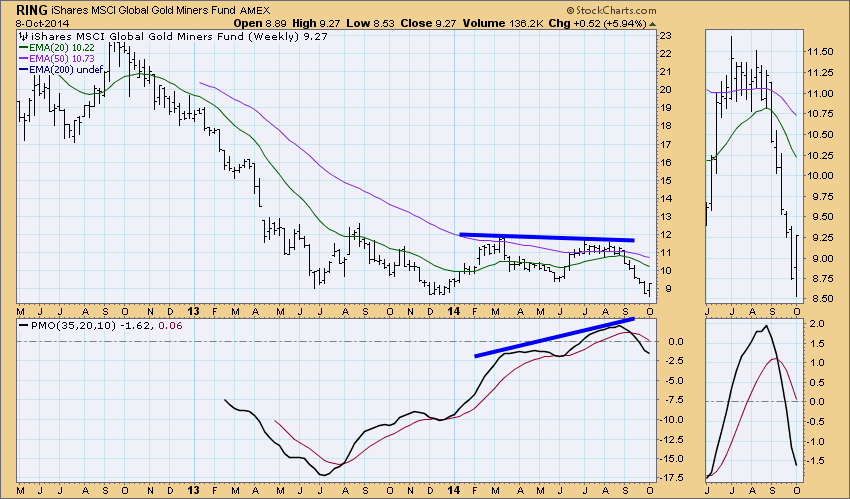Click the Volume 136.2K value

504,23
